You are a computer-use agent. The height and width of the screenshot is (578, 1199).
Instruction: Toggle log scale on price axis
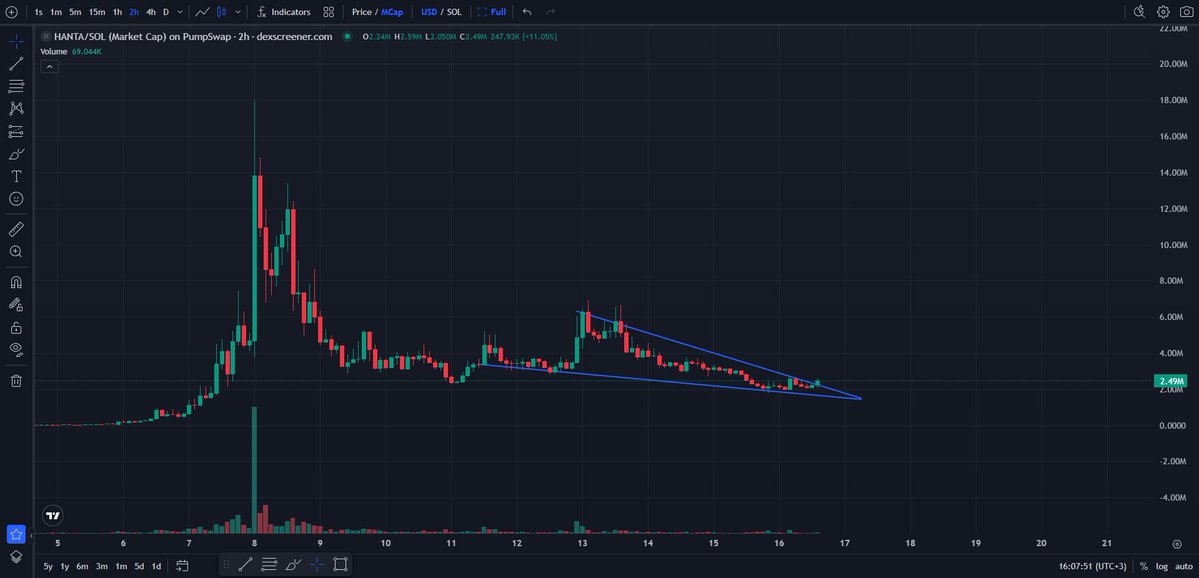pyautogui.click(x=1162, y=567)
